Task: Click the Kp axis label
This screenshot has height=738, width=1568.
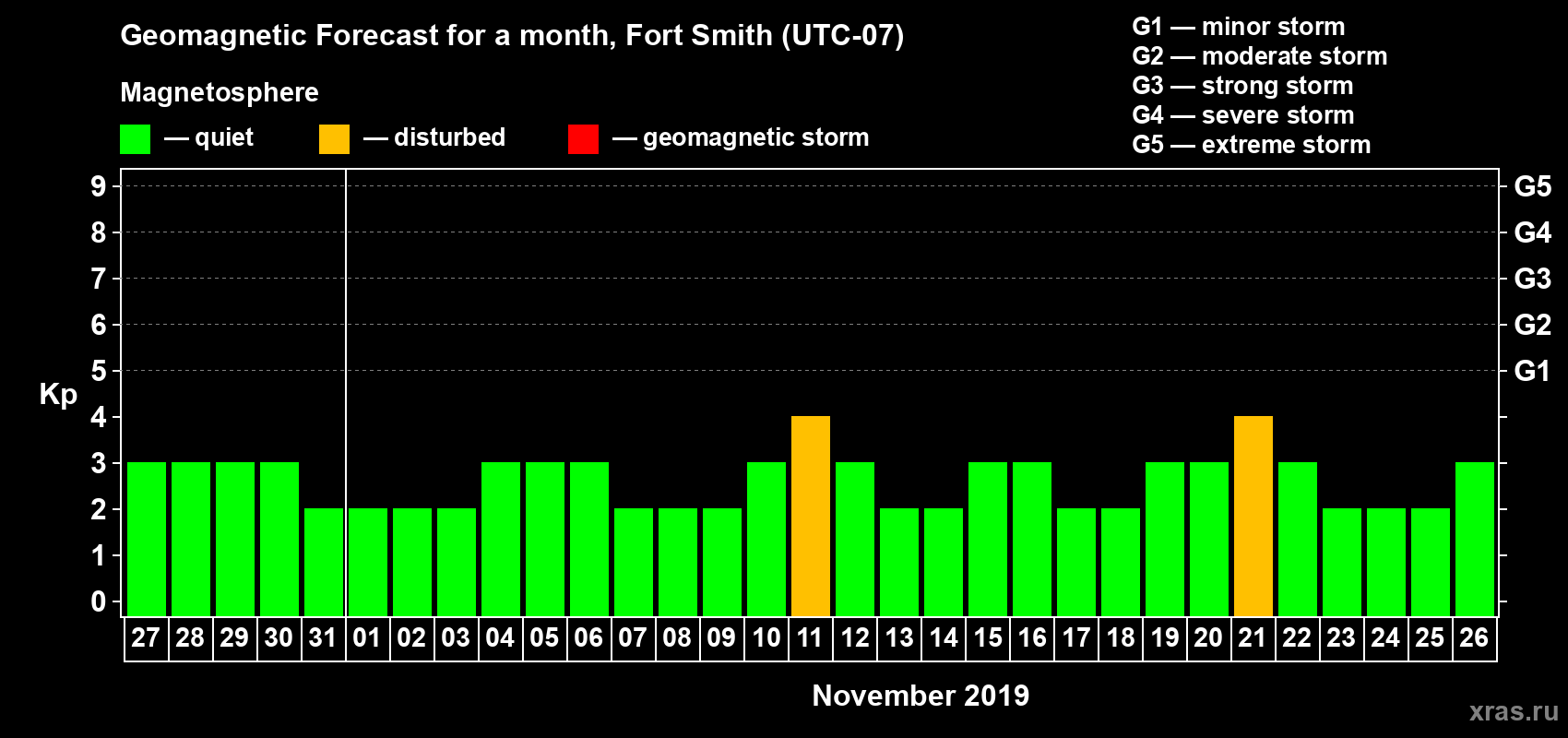Action: [x=58, y=395]
